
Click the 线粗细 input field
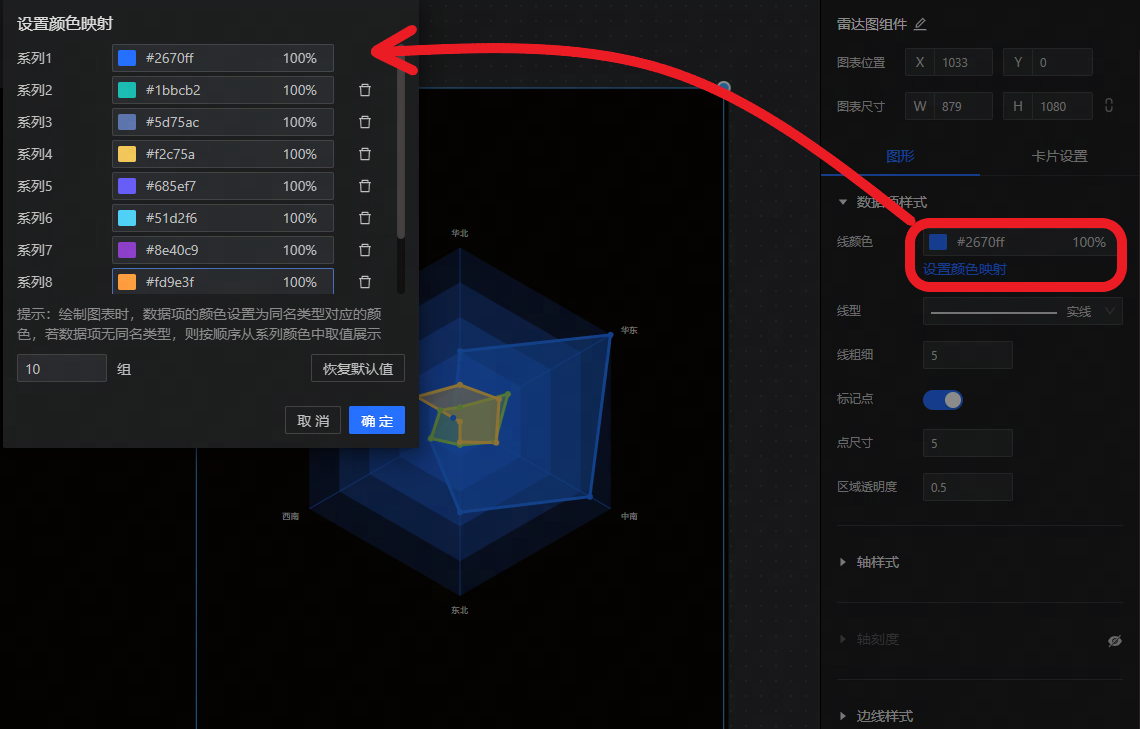(x=967, y=355)
